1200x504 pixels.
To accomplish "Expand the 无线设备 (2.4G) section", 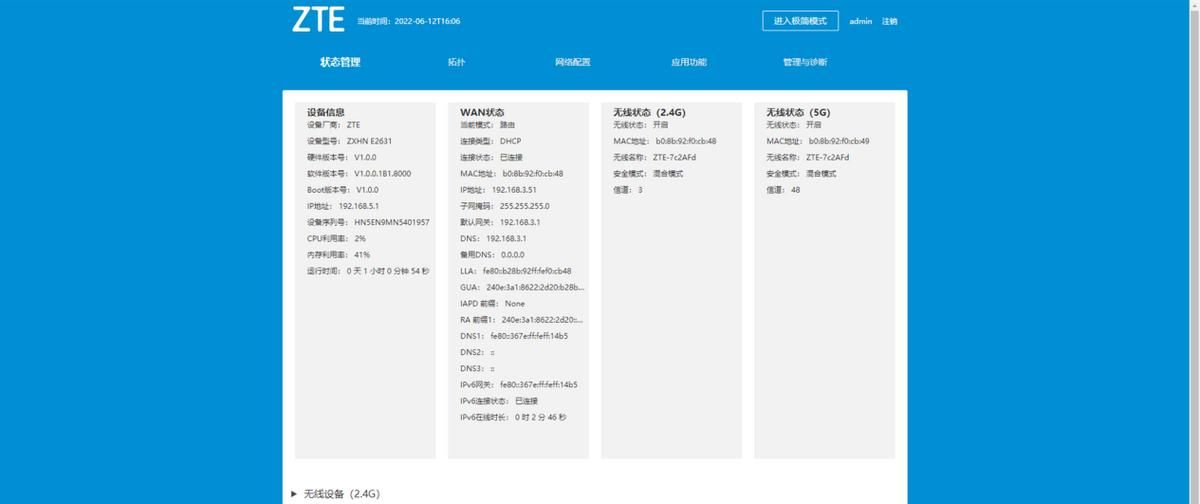I will point(335,494).
